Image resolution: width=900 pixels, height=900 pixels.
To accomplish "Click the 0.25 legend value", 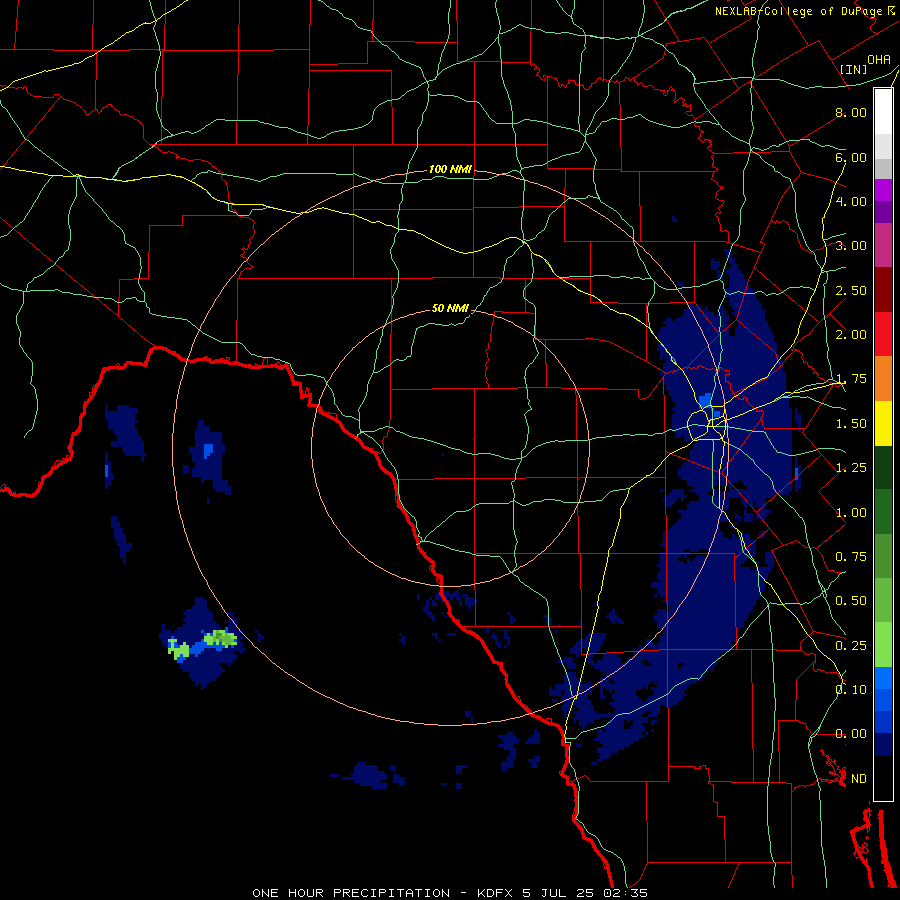I will point(851,646).
